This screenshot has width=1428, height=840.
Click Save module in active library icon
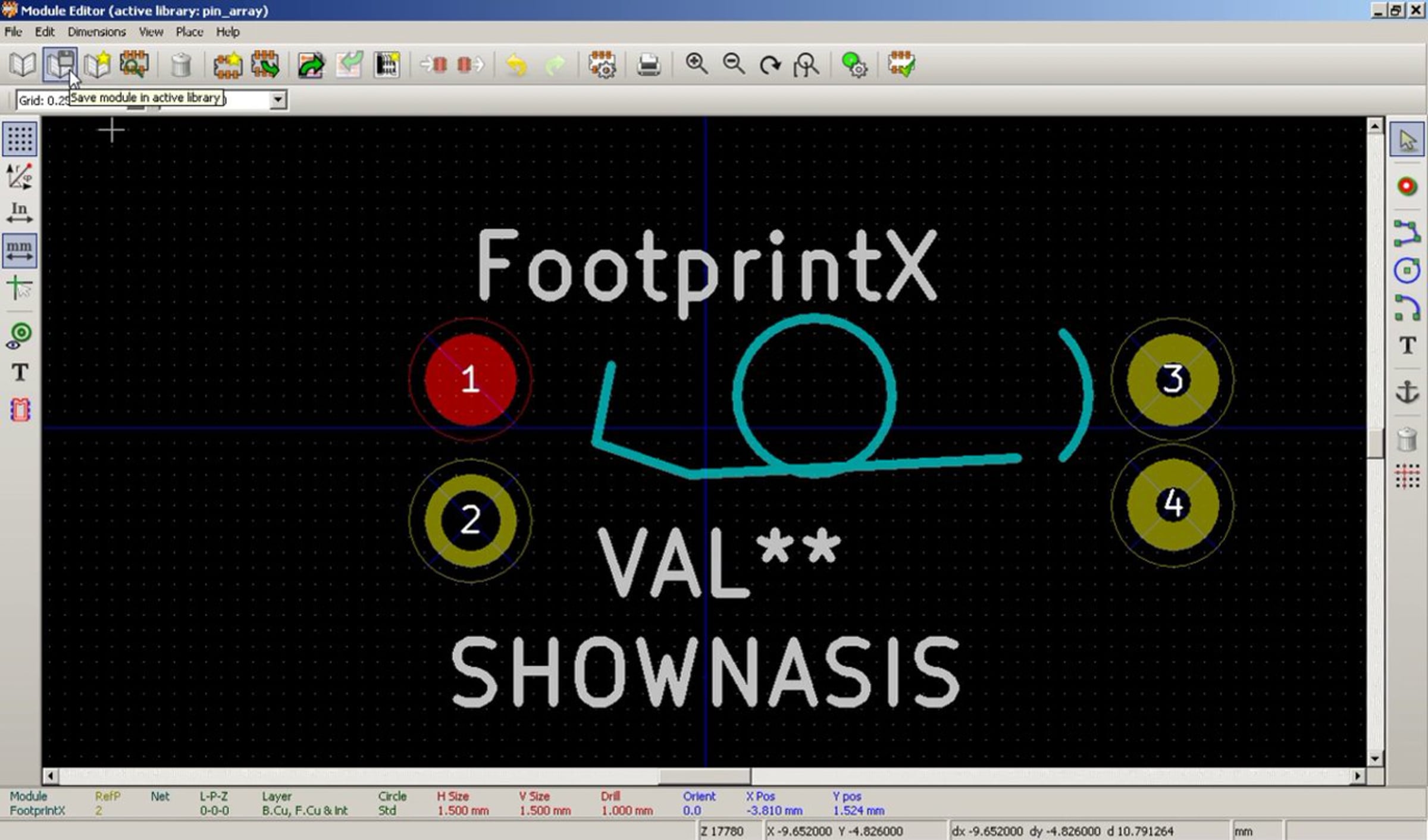point(59,64)
